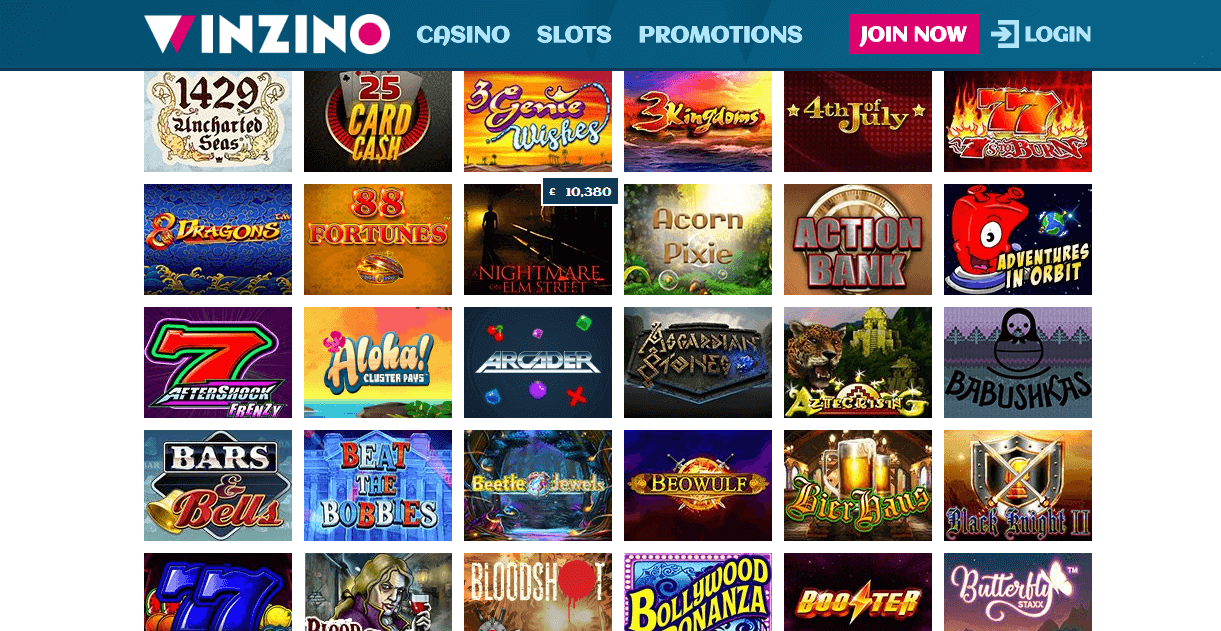This screenshot has height=631, width=1221.
Task: Select the Bars & Bells slot
Action: tap(218, 486)
